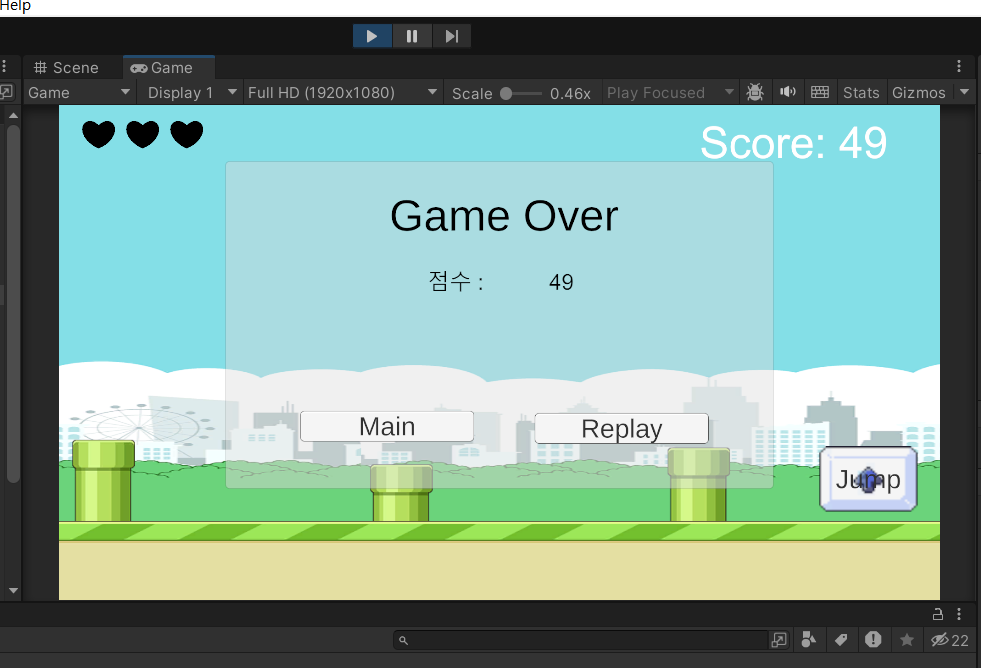The image size is (981, 668).
Task: Click the Game Over title text
Action: coord(504,216)
